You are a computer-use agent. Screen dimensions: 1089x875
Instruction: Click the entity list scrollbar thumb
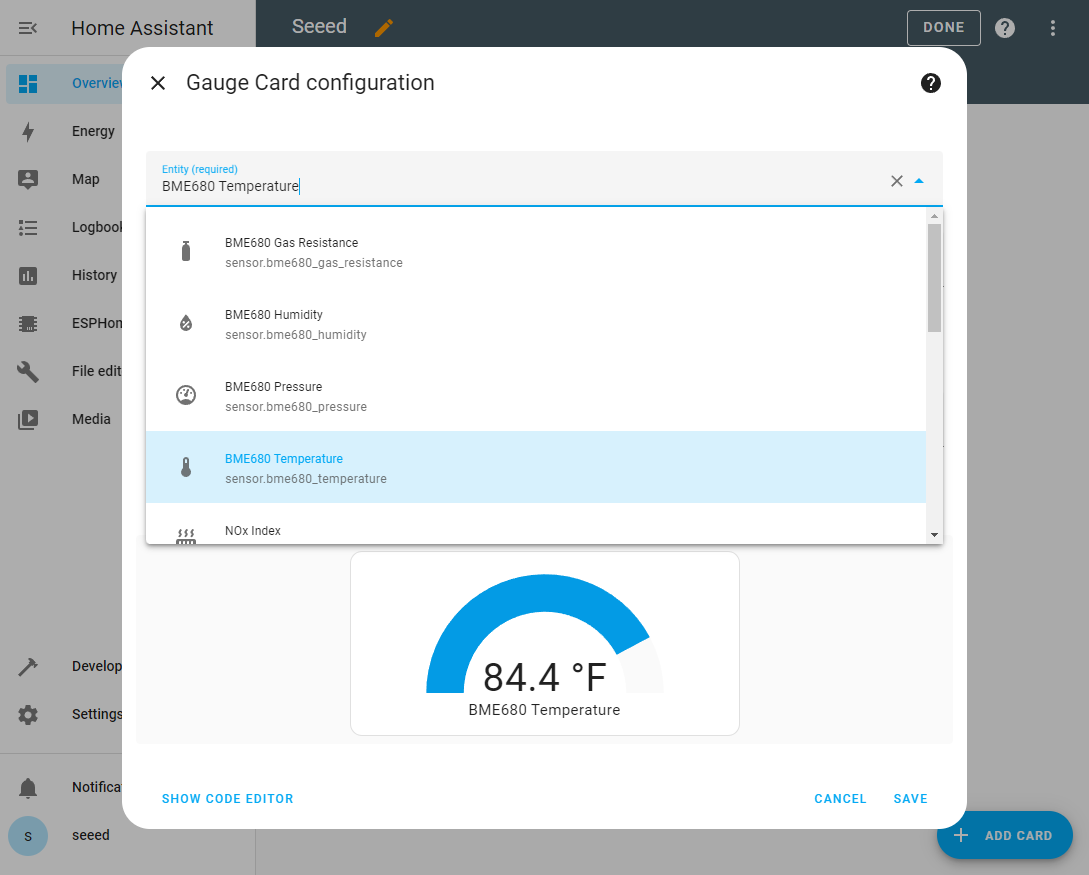click(934, 278)
